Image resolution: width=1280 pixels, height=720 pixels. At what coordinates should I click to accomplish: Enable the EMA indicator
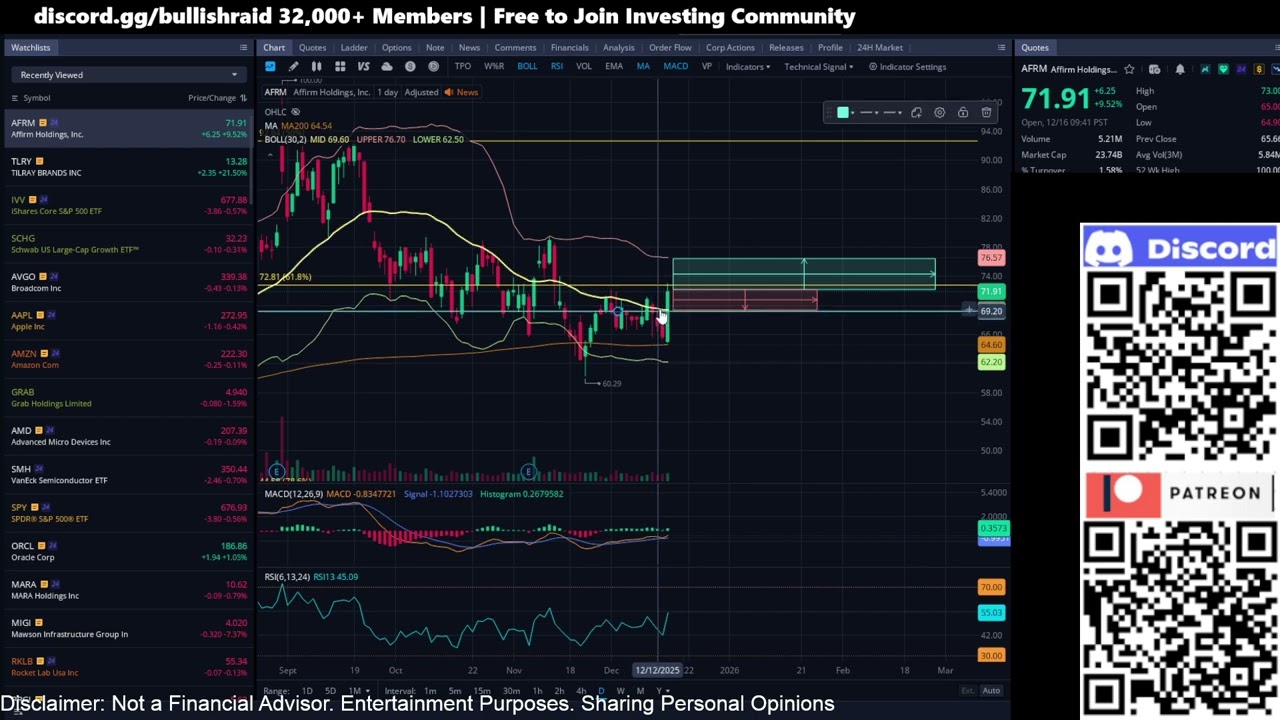(614, 67)
